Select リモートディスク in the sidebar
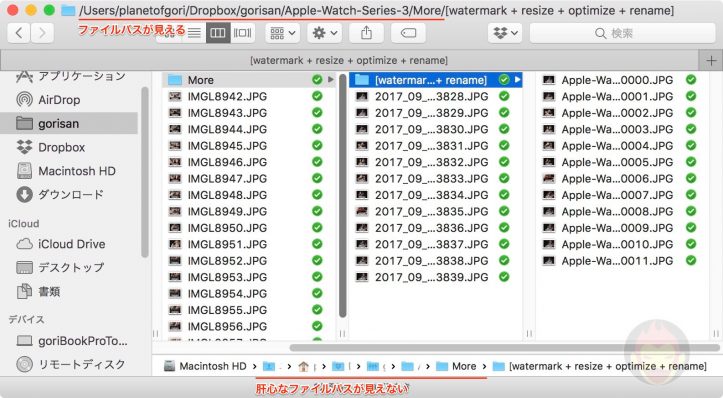This screenshot has height=398, width=723. 69,364
